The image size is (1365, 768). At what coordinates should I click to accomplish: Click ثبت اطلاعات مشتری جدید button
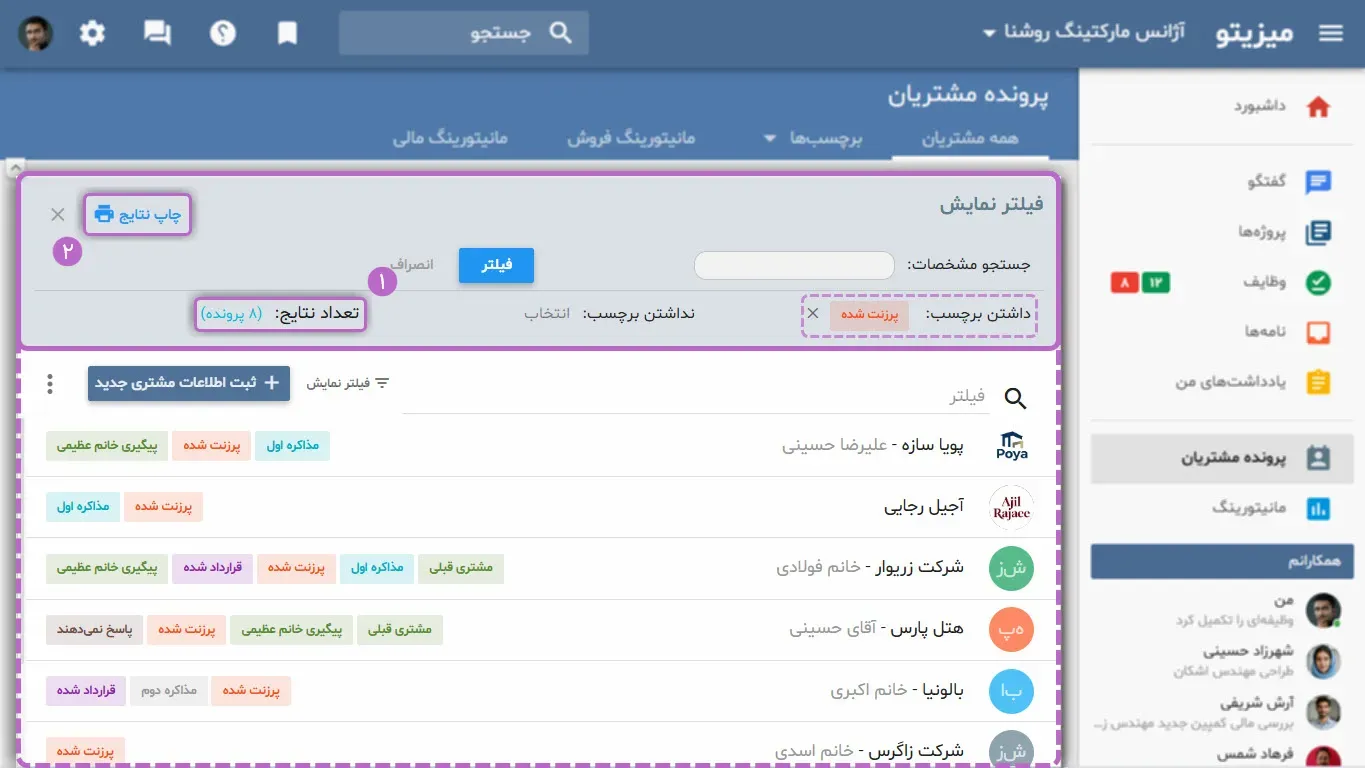click(189, 383)
